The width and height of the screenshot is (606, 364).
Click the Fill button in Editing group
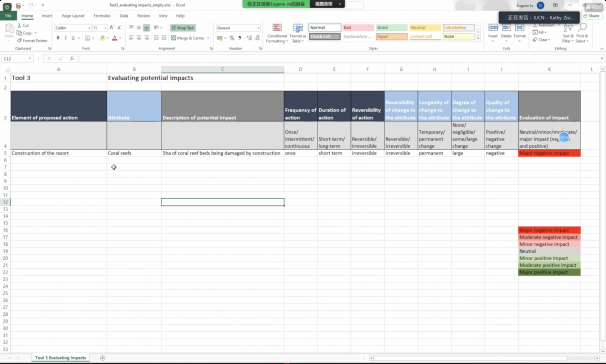click(539, 32)
